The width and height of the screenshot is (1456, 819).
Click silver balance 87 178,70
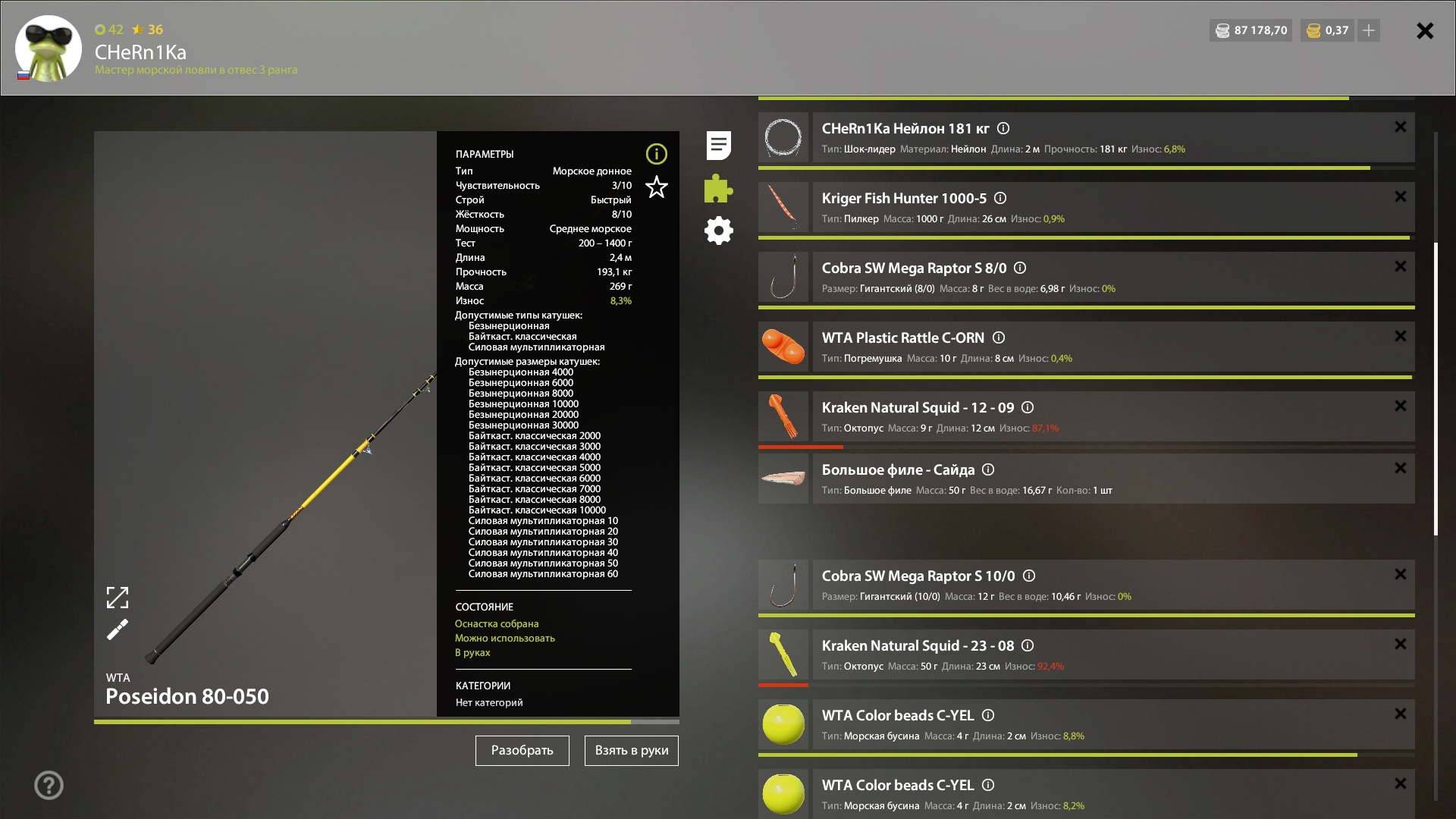click(x=1251, y=30)
